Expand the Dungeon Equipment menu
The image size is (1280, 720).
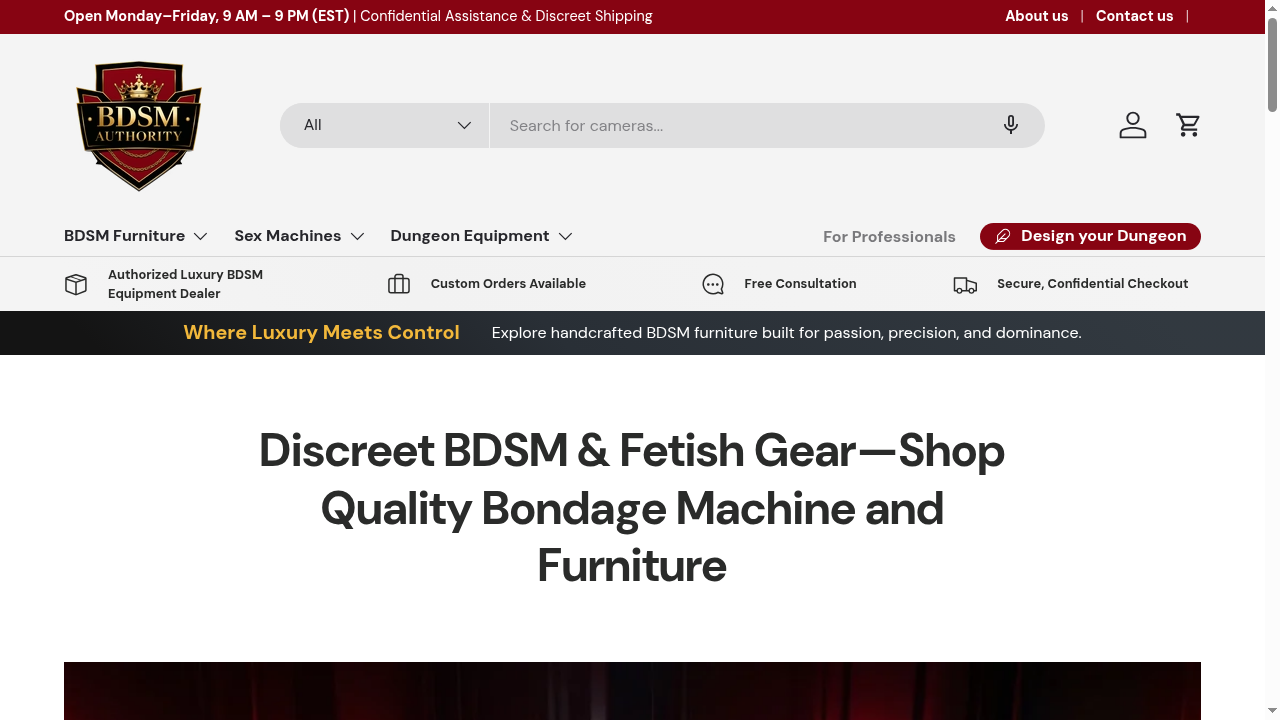click(480, 236)
